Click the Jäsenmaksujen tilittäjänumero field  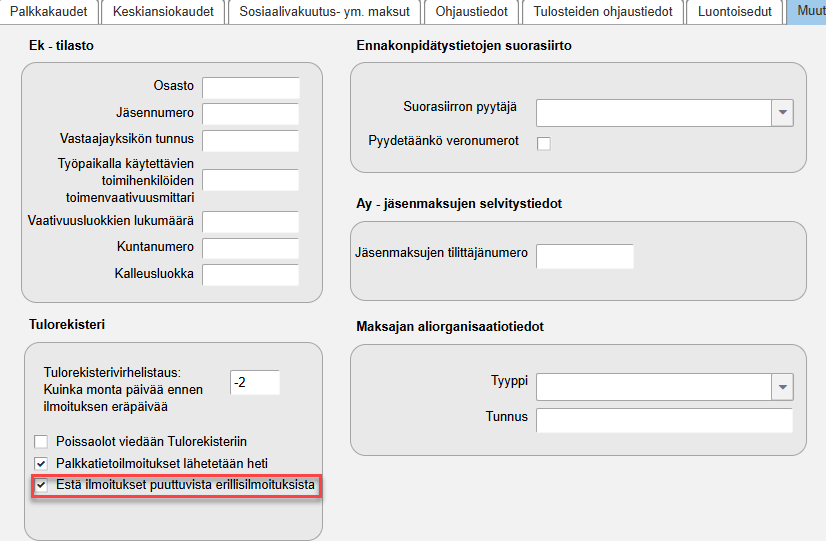pos(585,256)
